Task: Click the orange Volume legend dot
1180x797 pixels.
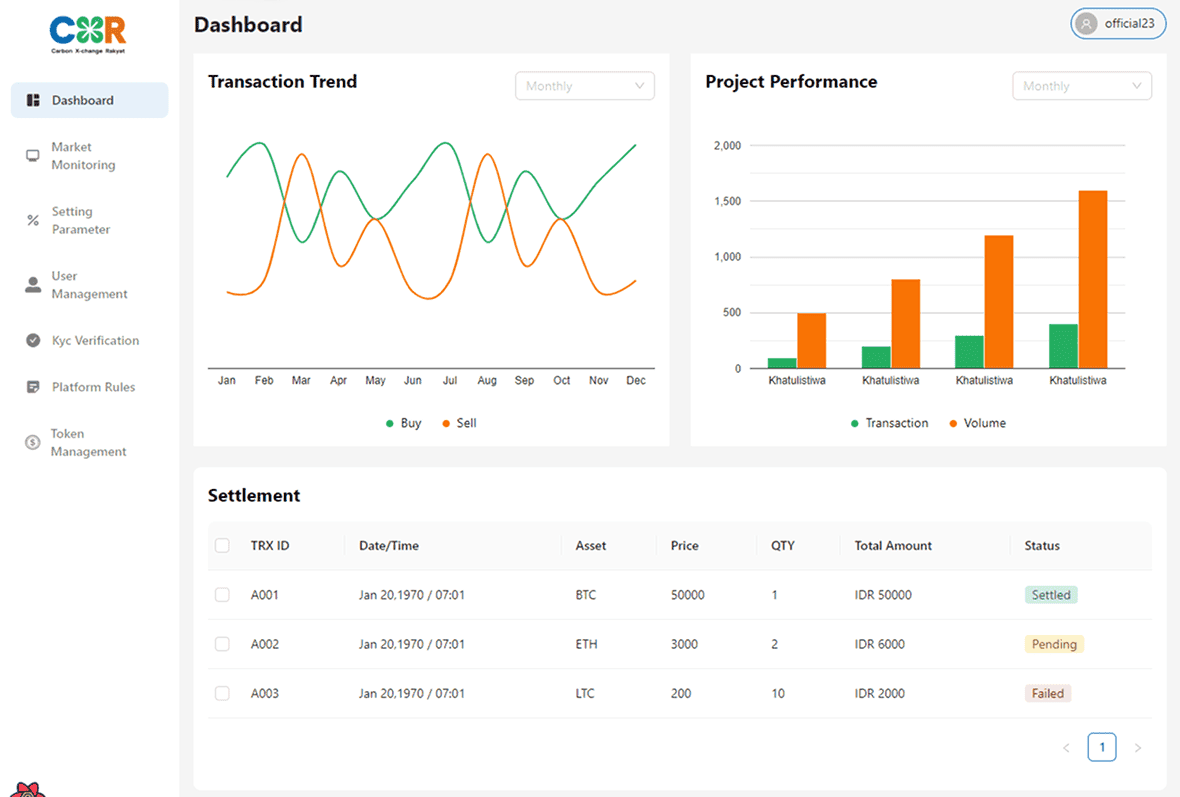Action: click(x=953, y=424)
